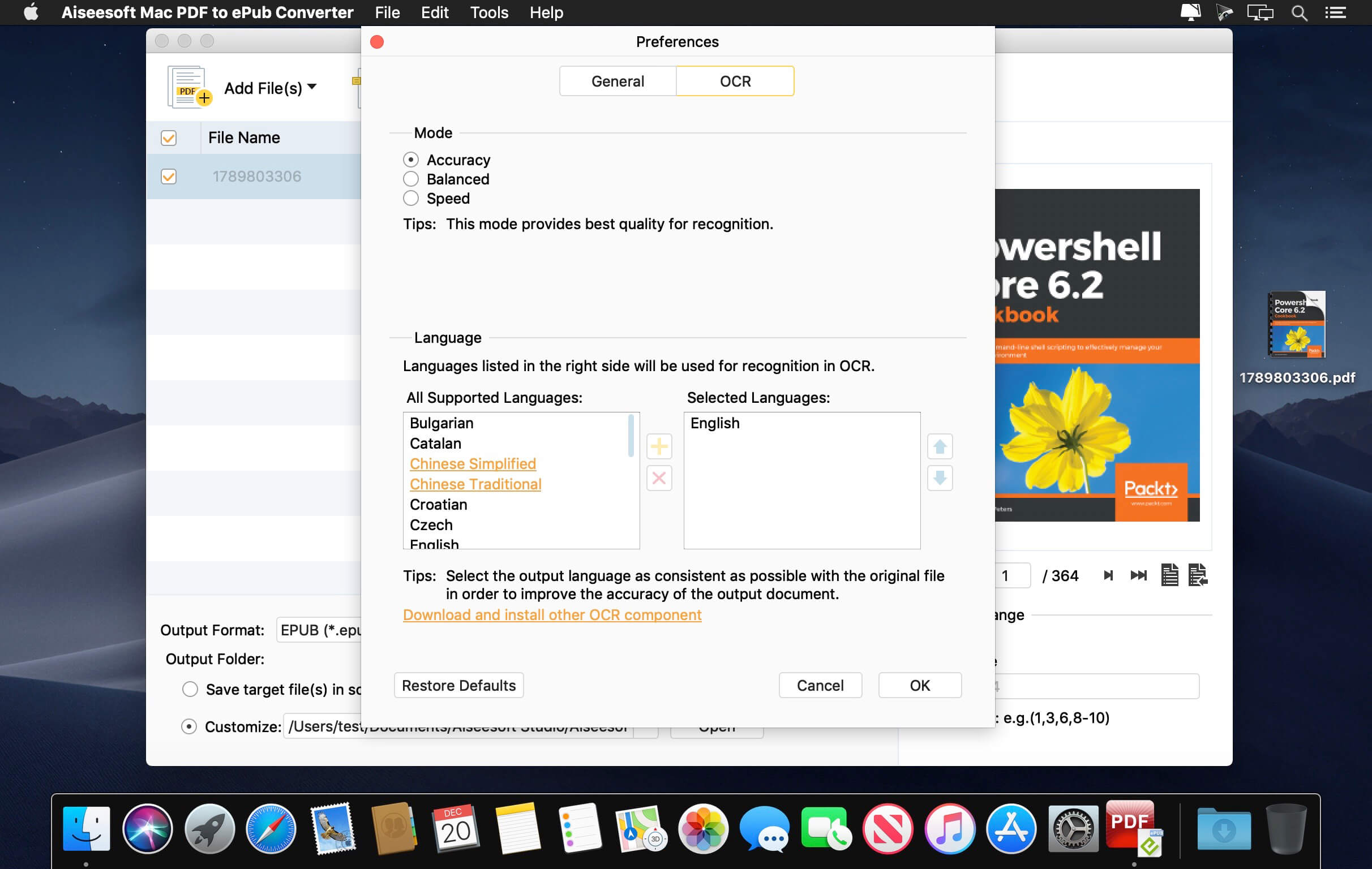Toggle the File Name header checkbox
This screenshot has height=869, width=1372.
click(x=169, y=138)
